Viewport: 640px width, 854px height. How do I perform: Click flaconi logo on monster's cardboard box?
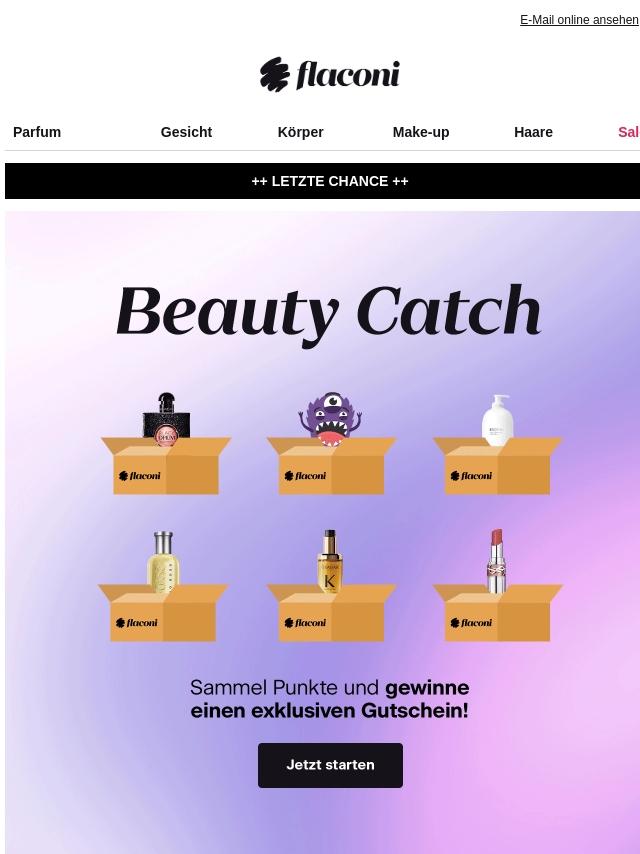pos(305,475)
